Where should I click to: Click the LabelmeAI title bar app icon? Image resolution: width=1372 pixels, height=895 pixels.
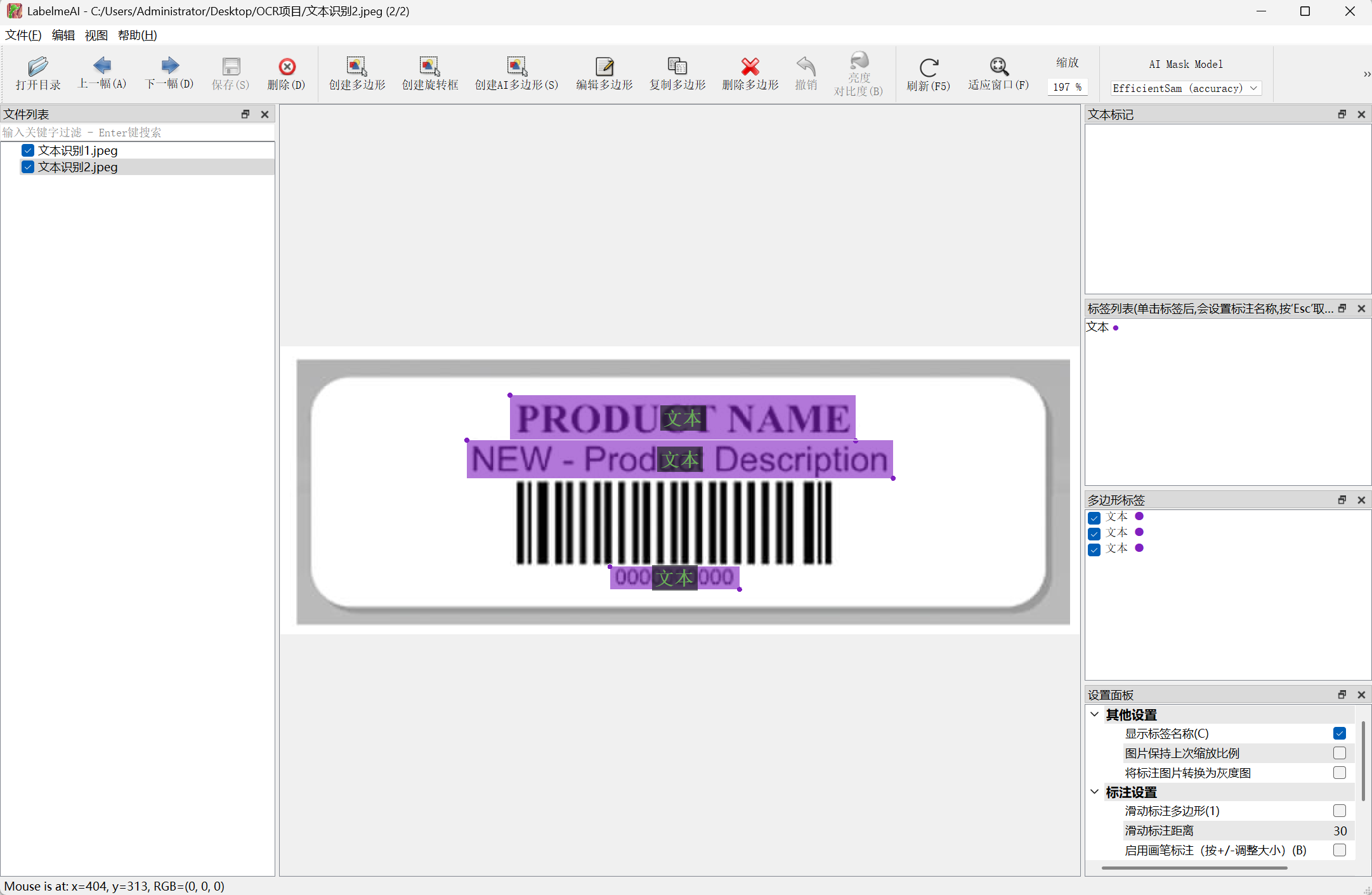point(14,11)
